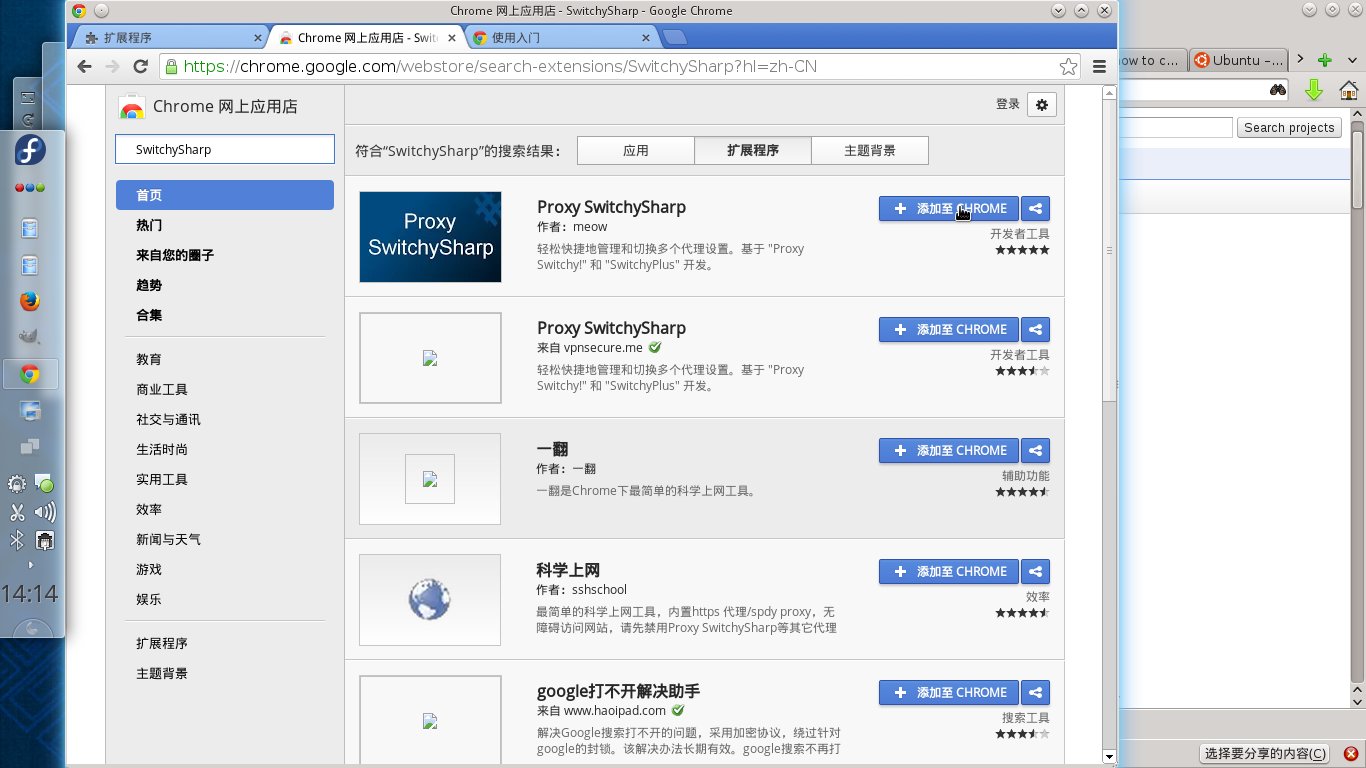Screen dimensions: 1366x768
Task: Select the 扩展程序 results filter
Action: (753, 151)
